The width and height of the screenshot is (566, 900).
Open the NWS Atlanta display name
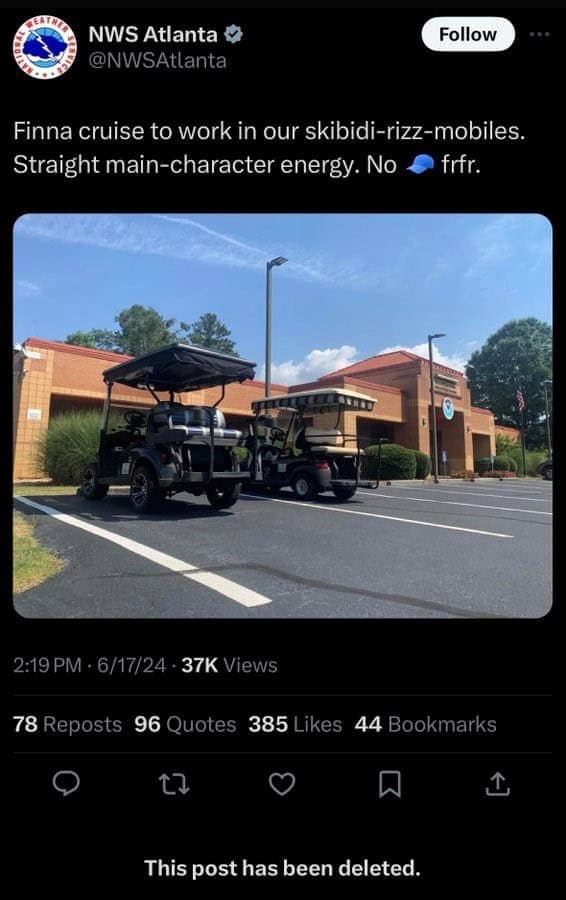[x=153, y=34]
